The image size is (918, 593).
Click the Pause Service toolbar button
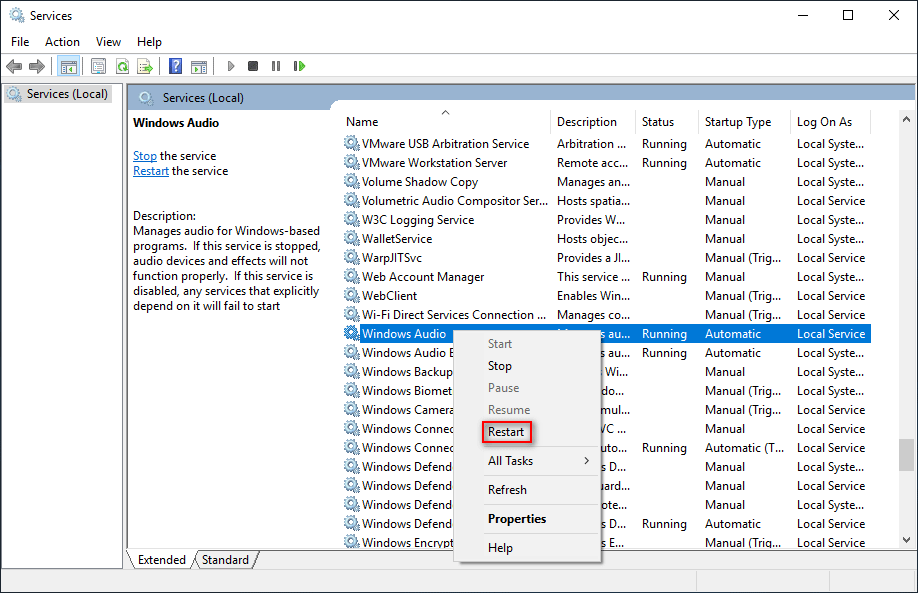(x=276, y=66)
